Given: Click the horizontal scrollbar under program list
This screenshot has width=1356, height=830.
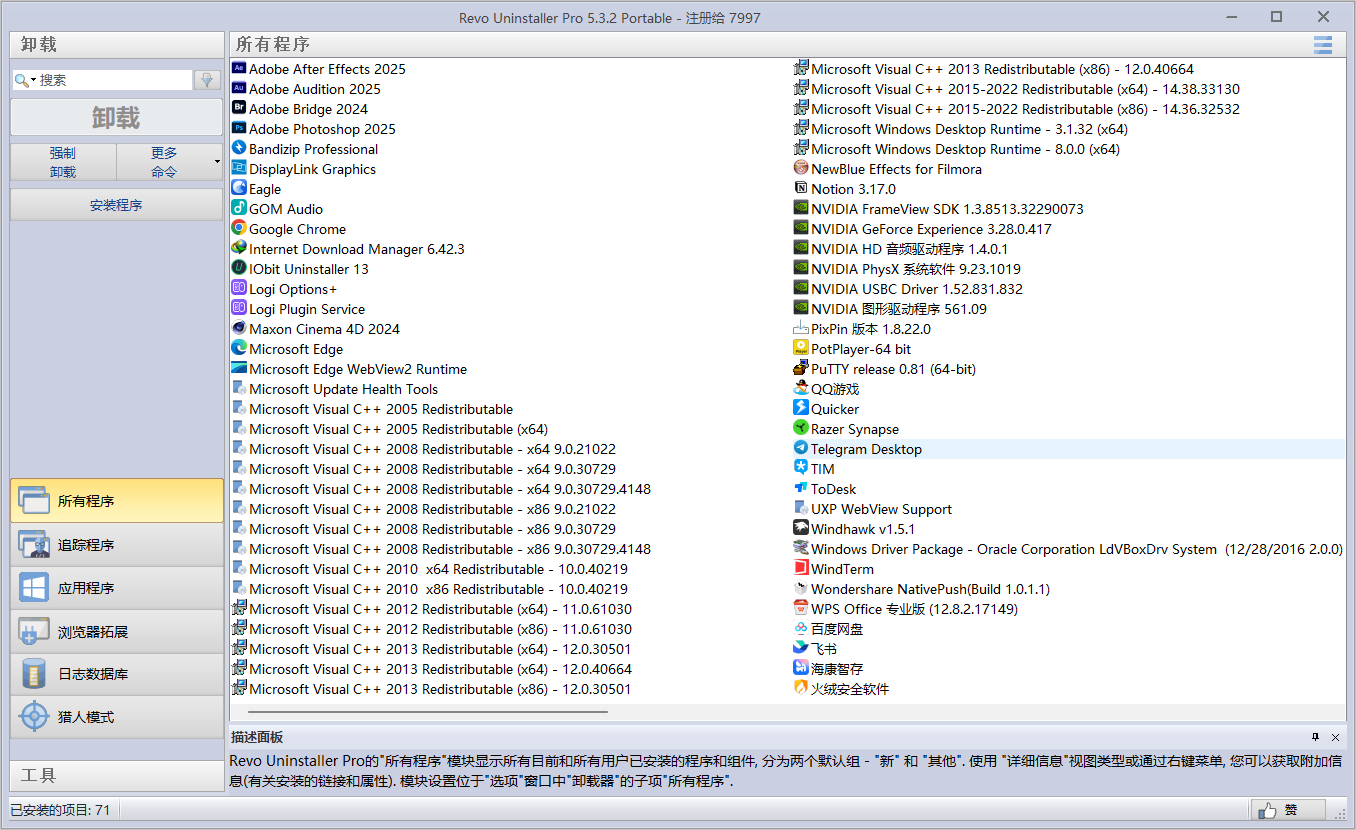Looking at the screenshot, I should pyautogui.click(x=420, y=712).
